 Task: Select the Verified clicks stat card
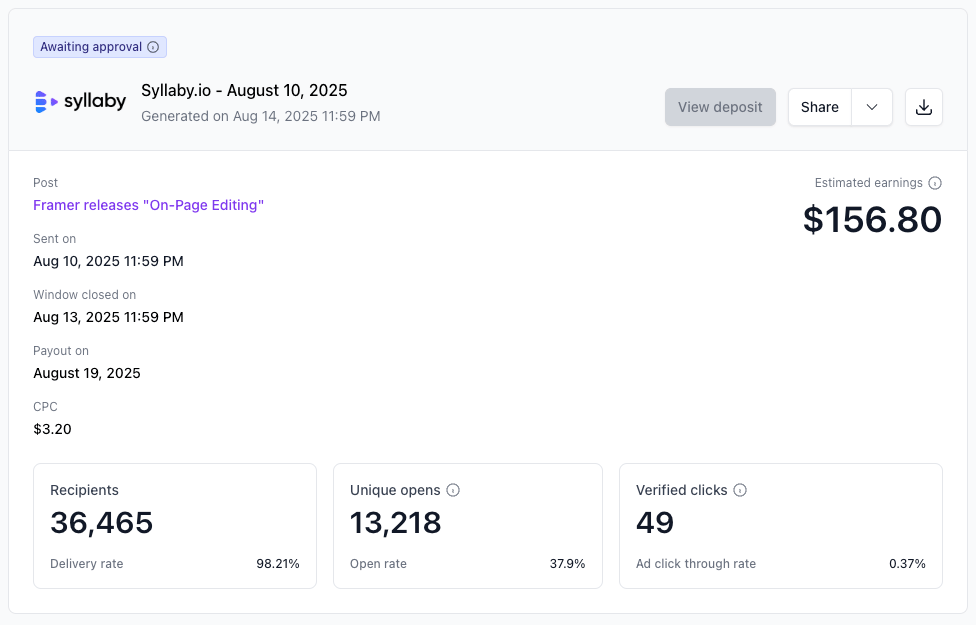tap(781, 526)
